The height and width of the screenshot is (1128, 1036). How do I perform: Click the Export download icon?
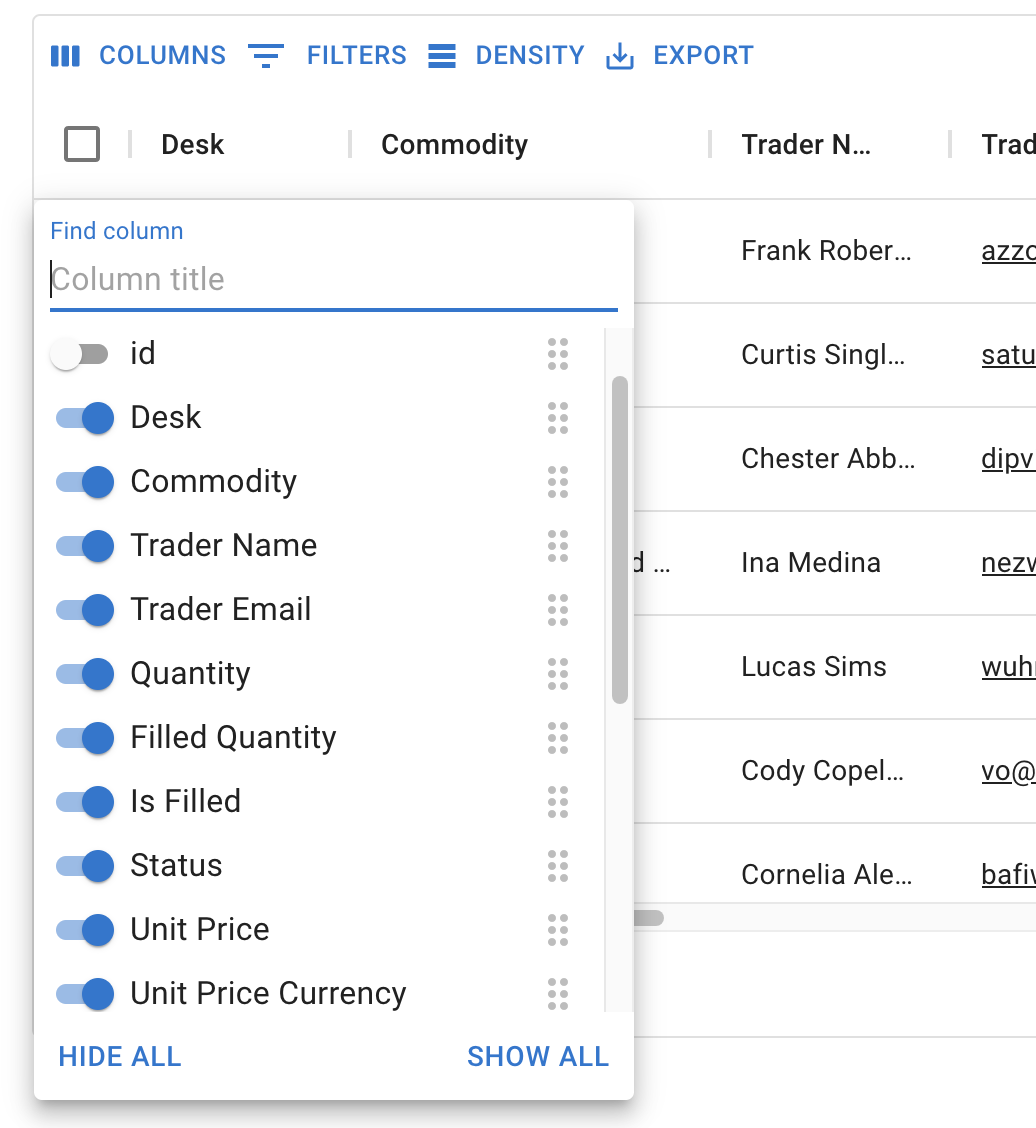(620, 56)
